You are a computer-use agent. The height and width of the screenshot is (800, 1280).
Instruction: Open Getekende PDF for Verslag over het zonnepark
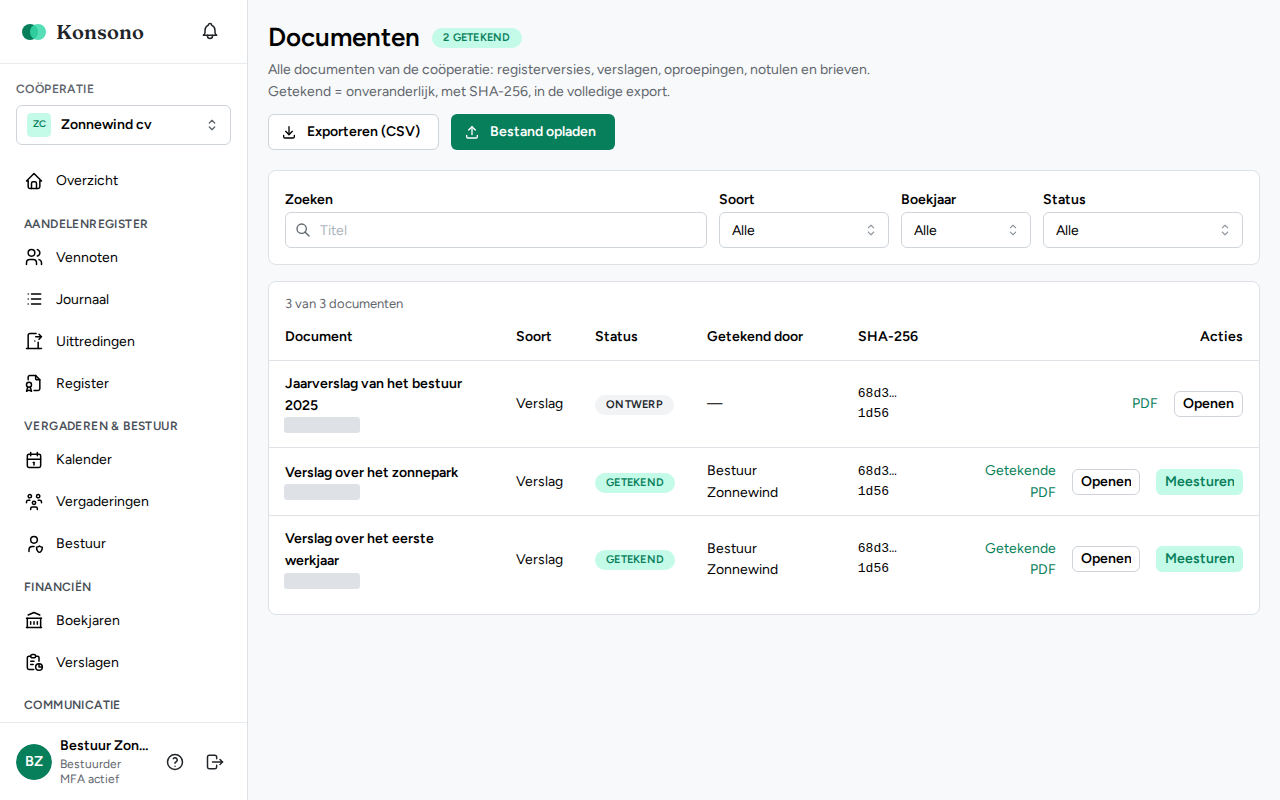[1020, 481]
